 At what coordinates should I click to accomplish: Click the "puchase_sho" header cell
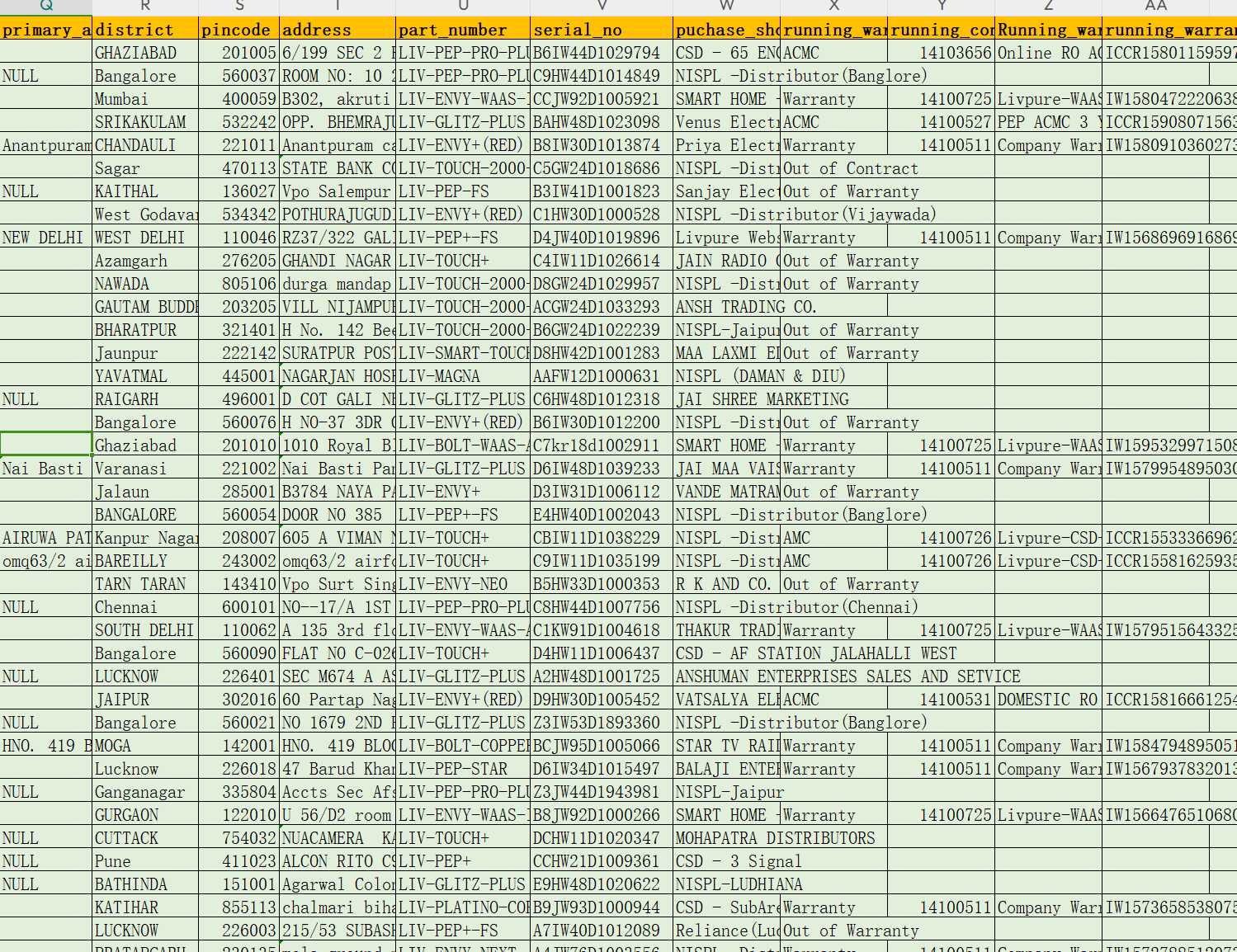click(727, 30)
